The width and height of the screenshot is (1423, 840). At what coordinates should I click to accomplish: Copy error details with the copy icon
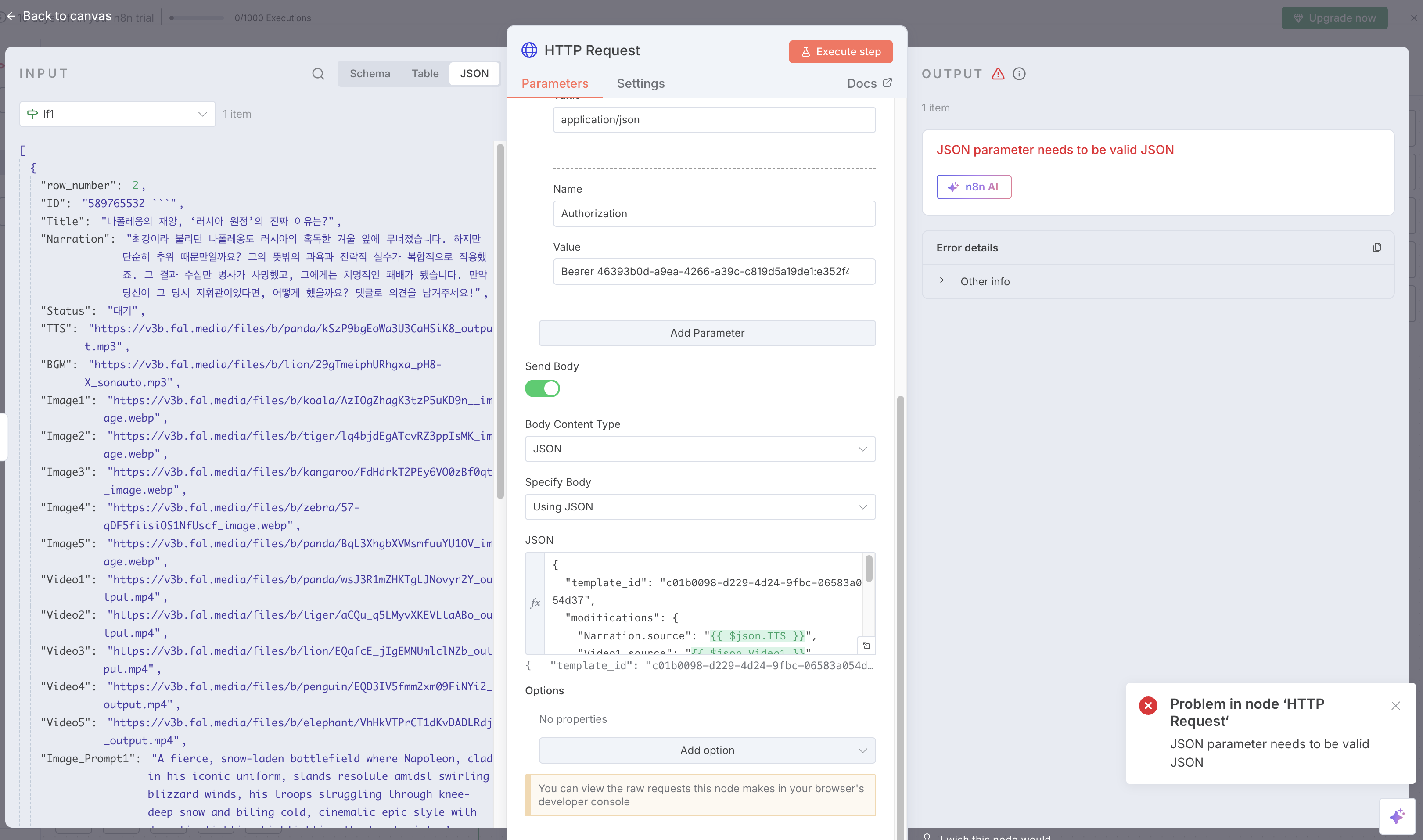point(1376,248)
